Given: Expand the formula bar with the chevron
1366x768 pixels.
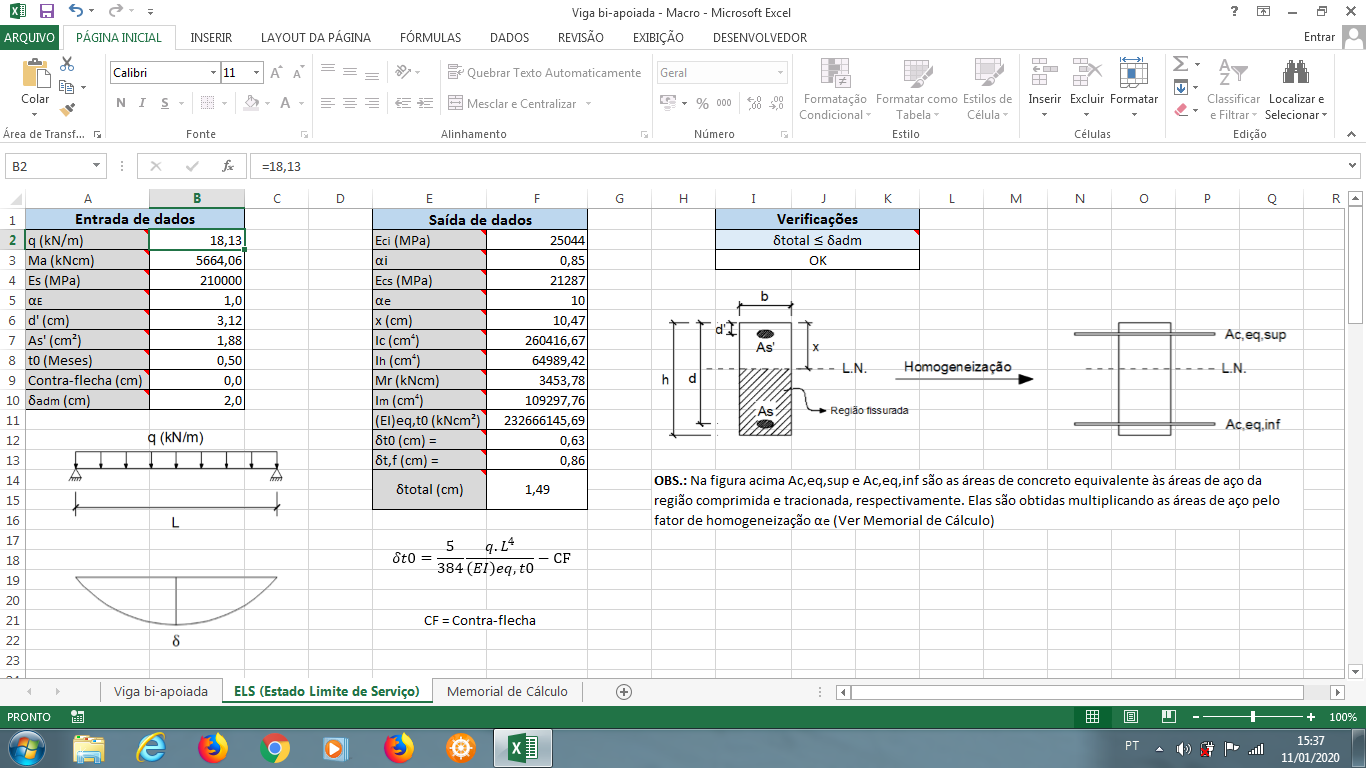Looking at the screenshot, I should click(1353, 166).
